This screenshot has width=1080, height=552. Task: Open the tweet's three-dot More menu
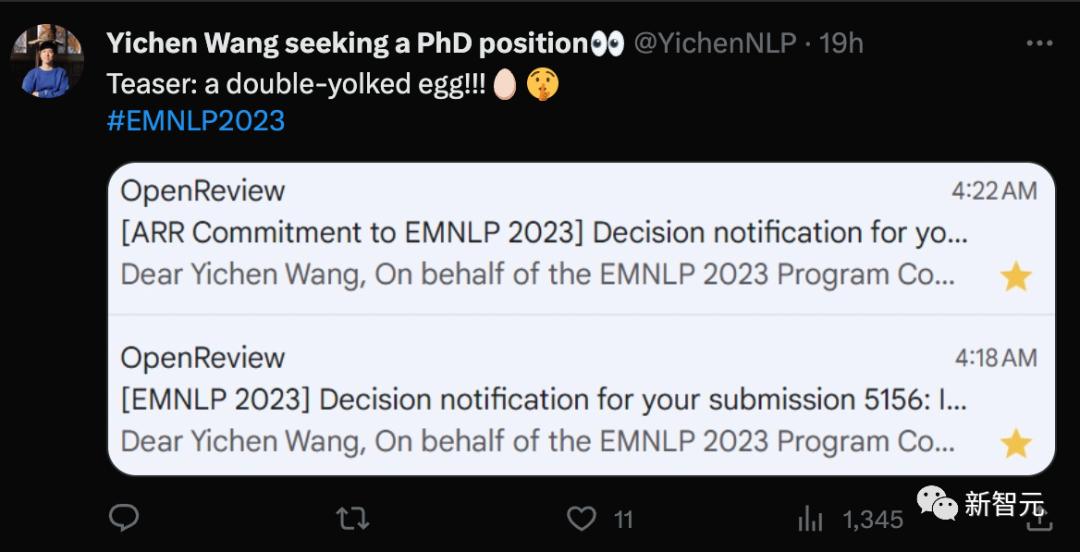point(1040,44)
